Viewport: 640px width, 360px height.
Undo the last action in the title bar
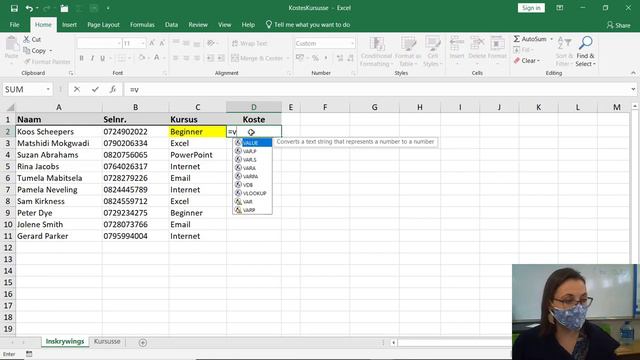tap(29, 8)
